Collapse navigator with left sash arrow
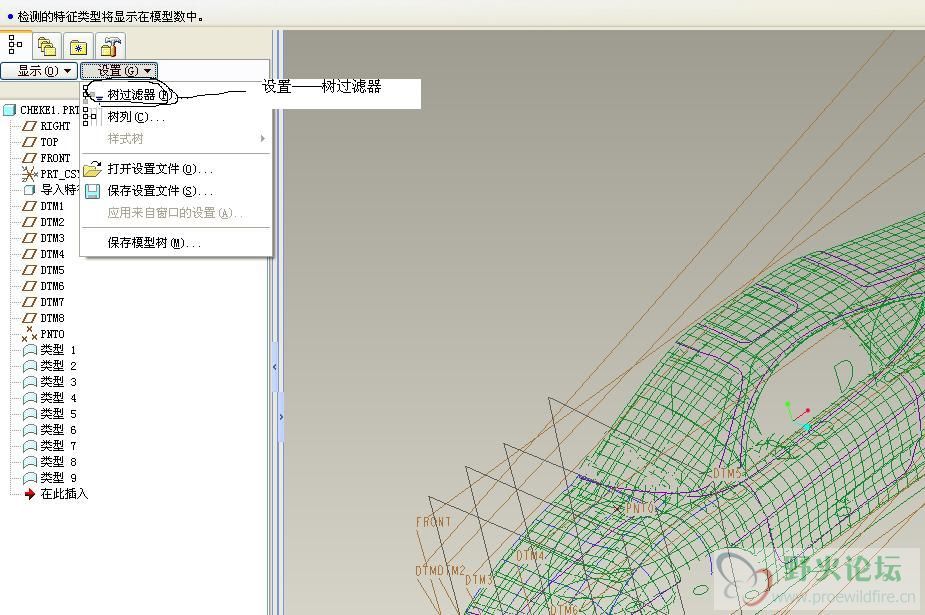This screenshot has width=925, height=615. coord(274,367)
